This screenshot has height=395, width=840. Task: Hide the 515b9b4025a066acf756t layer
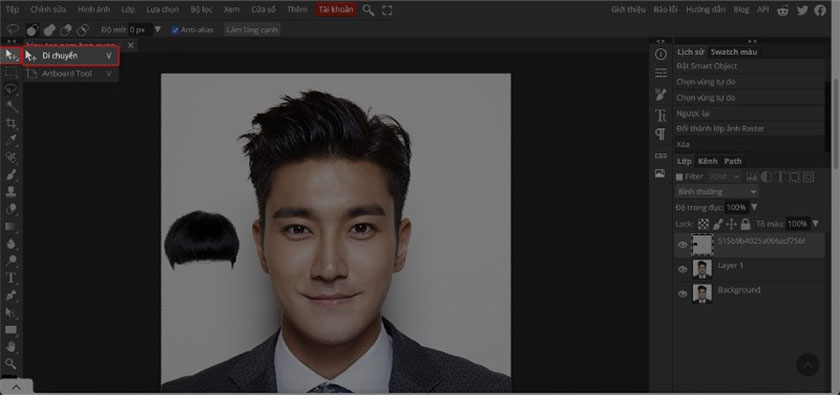click(682, 245)
